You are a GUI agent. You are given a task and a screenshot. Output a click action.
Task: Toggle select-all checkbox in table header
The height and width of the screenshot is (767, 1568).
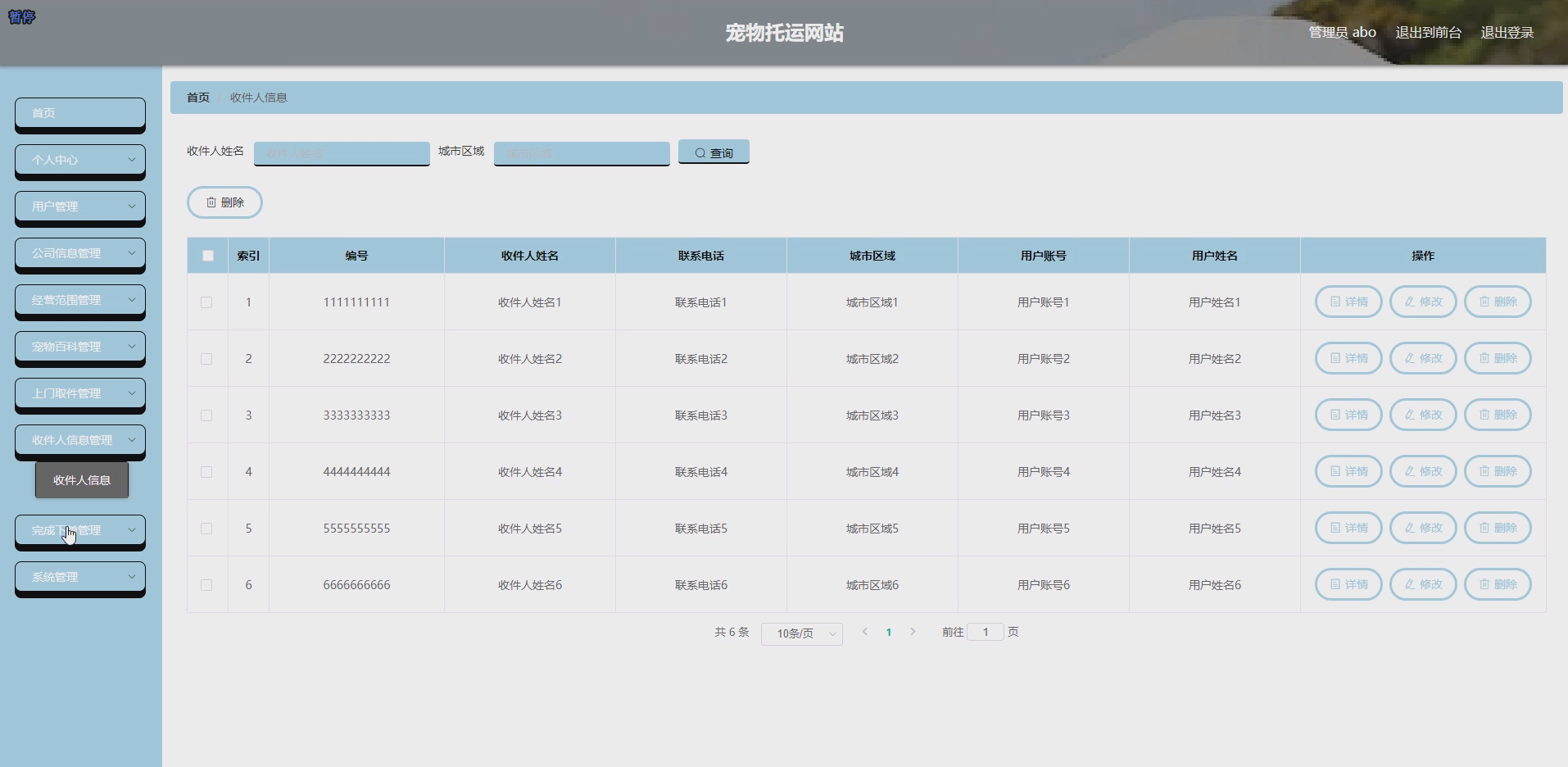[208, 256]
